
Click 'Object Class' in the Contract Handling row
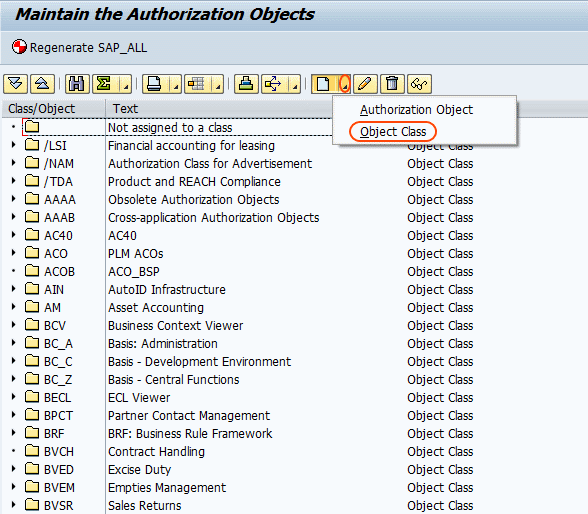(x=440, y=451)
